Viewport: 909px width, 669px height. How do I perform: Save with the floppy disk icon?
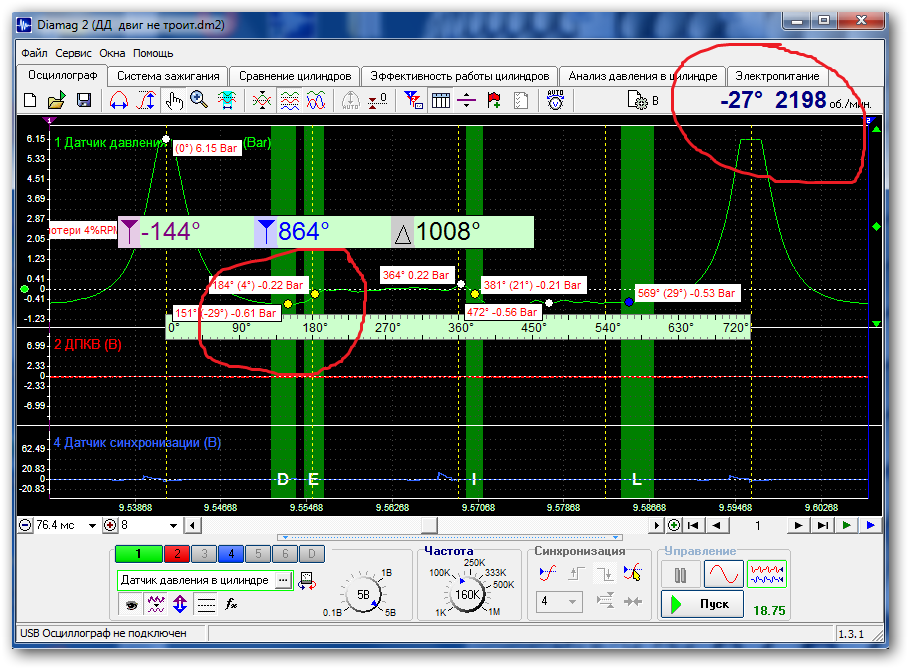[x=84, y=100]
